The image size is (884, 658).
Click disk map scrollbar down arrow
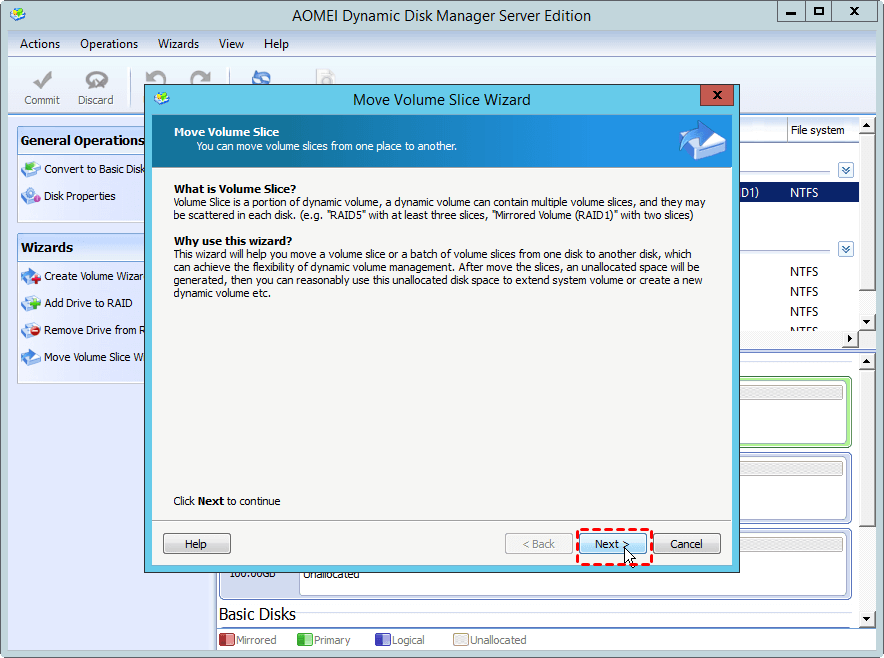(867, 619)
